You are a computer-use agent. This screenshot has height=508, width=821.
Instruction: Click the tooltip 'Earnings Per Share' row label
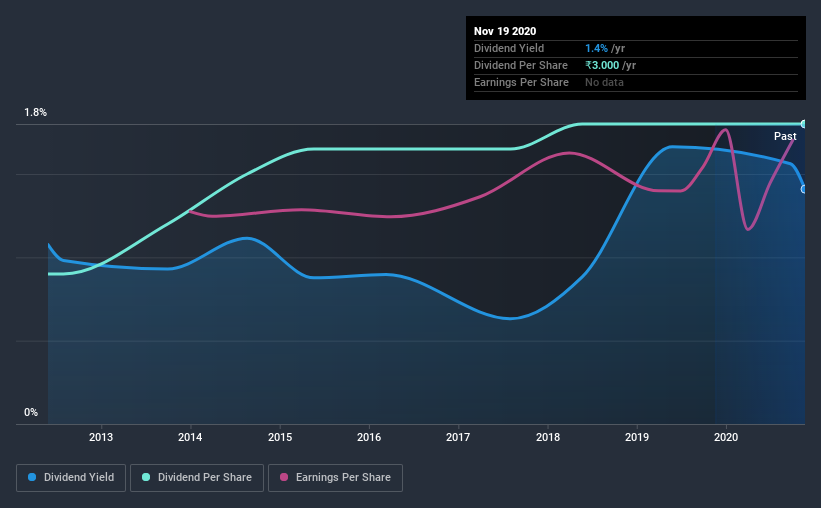[521, 82]
